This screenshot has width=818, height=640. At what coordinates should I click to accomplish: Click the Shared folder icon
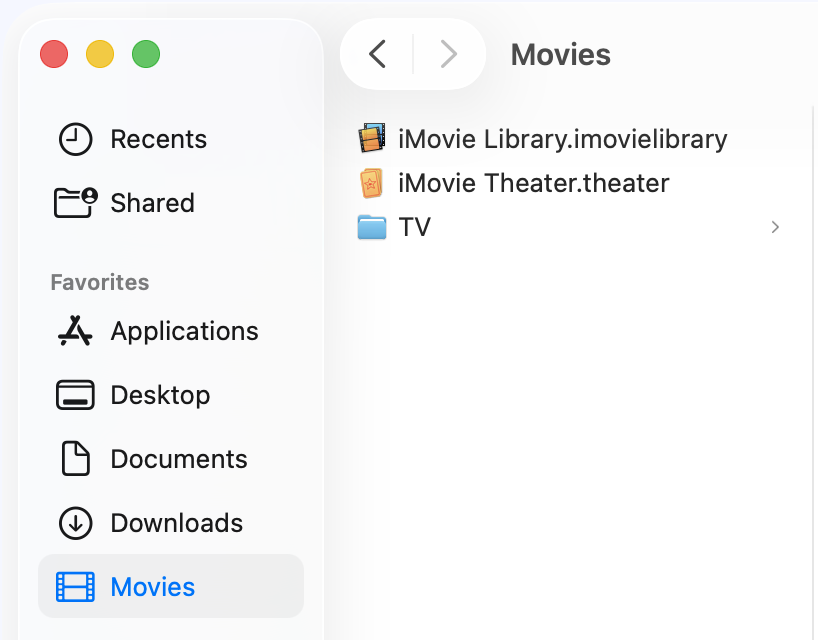click(75, 203)
